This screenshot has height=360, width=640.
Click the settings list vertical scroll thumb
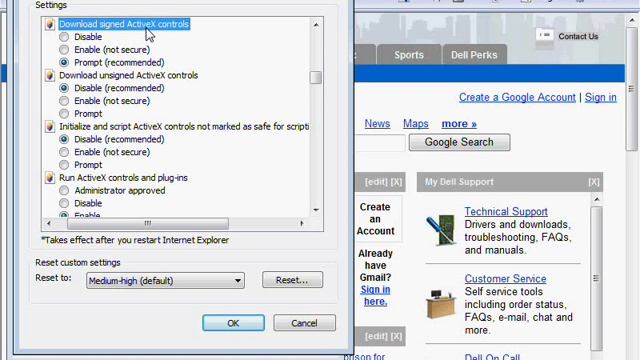click(x=316, y=78)
